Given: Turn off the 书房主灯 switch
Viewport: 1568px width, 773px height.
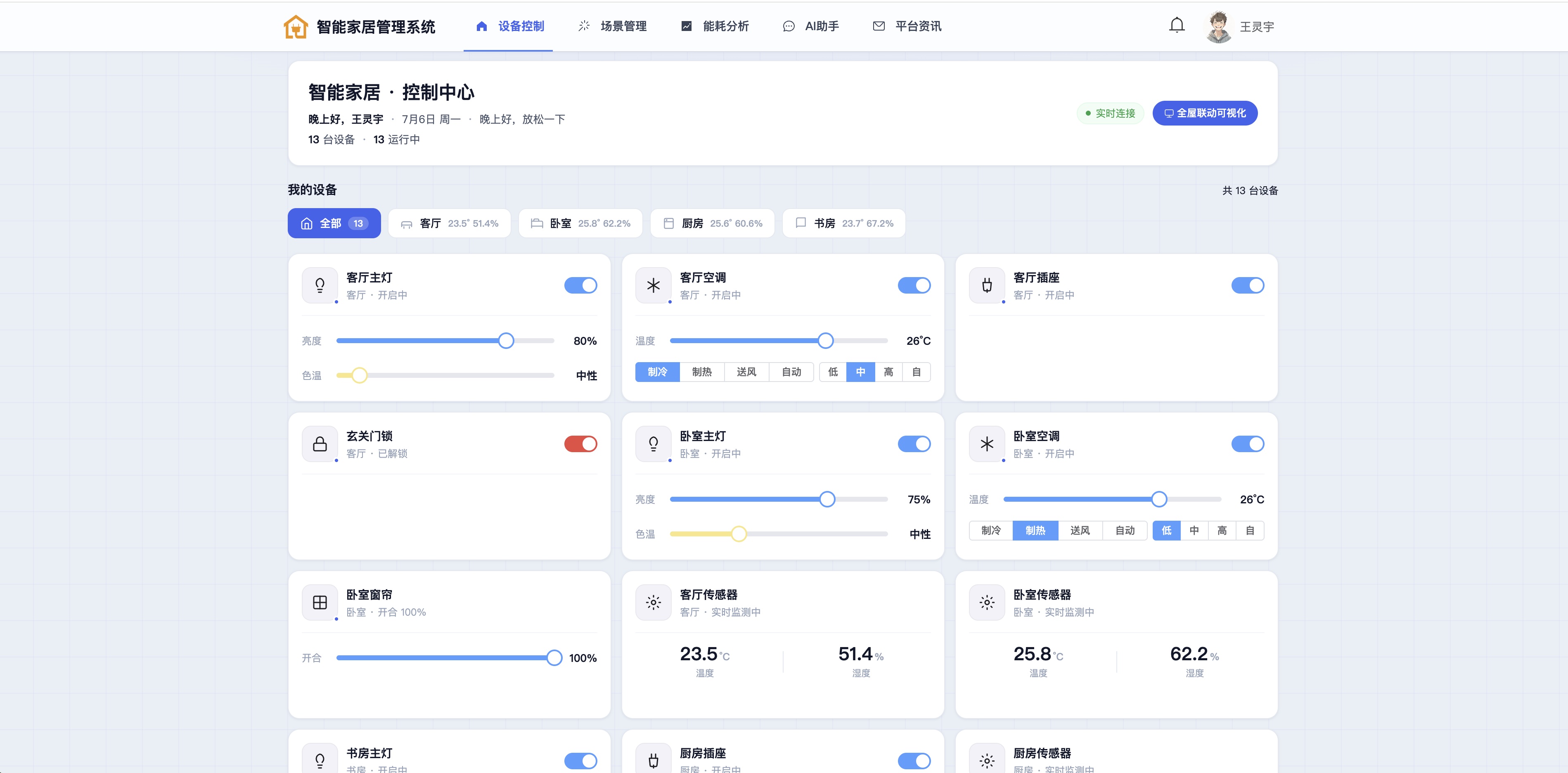Looking at the screenshot, I should coord(580,761).
